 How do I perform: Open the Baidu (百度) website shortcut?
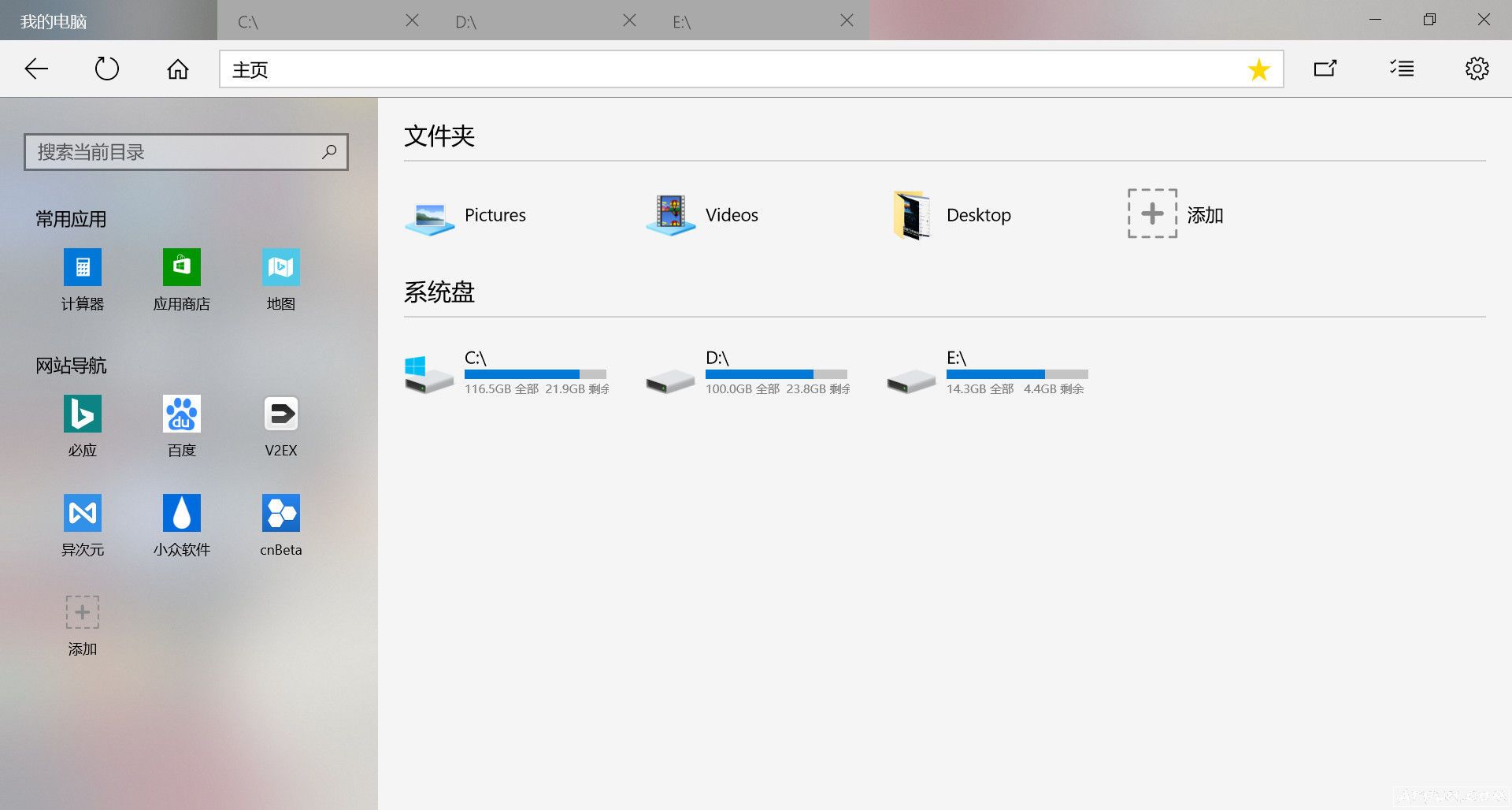(x=181, y=414)
